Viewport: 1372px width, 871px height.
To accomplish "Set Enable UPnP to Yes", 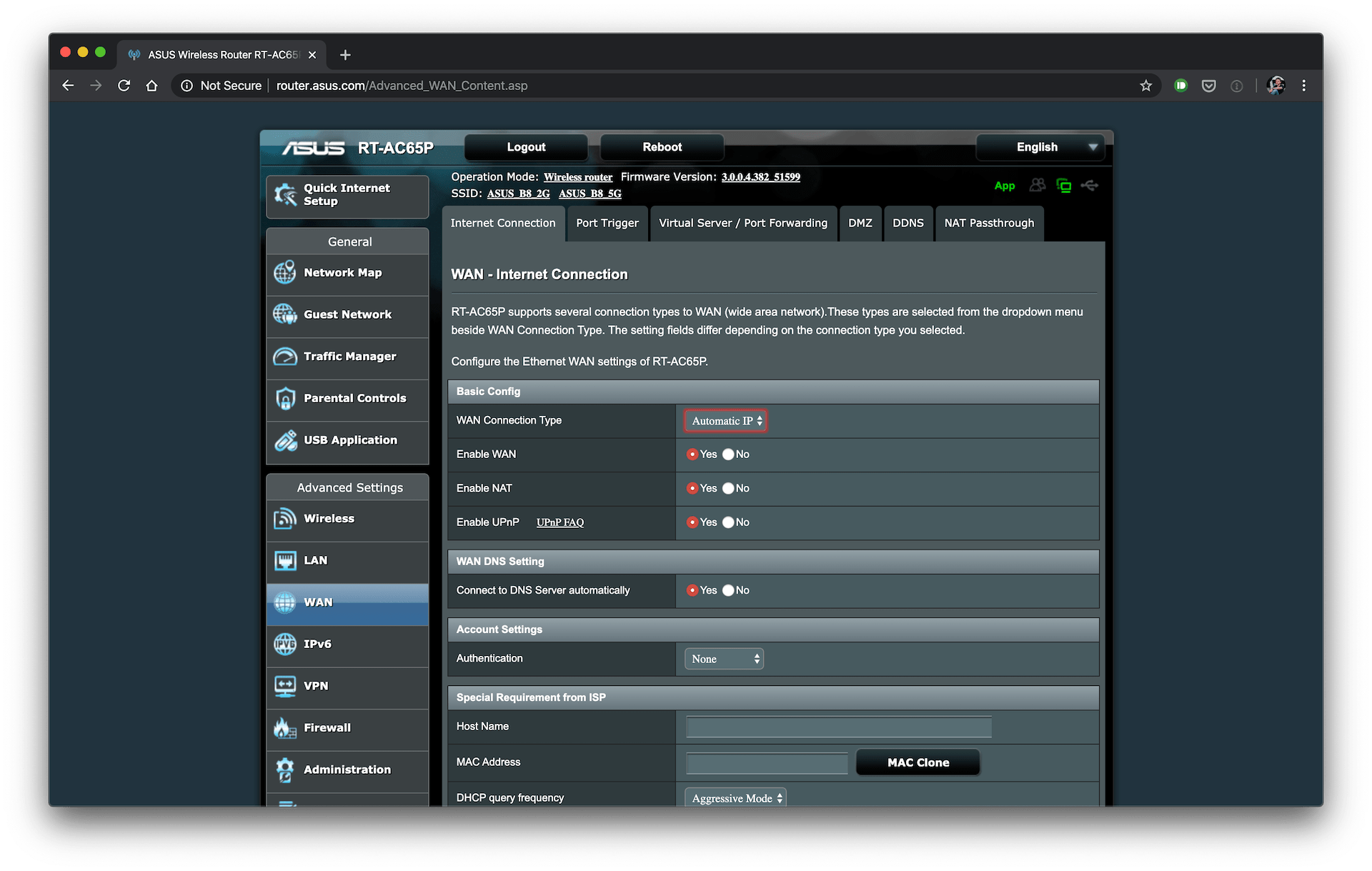I will [x=692, y=522].
